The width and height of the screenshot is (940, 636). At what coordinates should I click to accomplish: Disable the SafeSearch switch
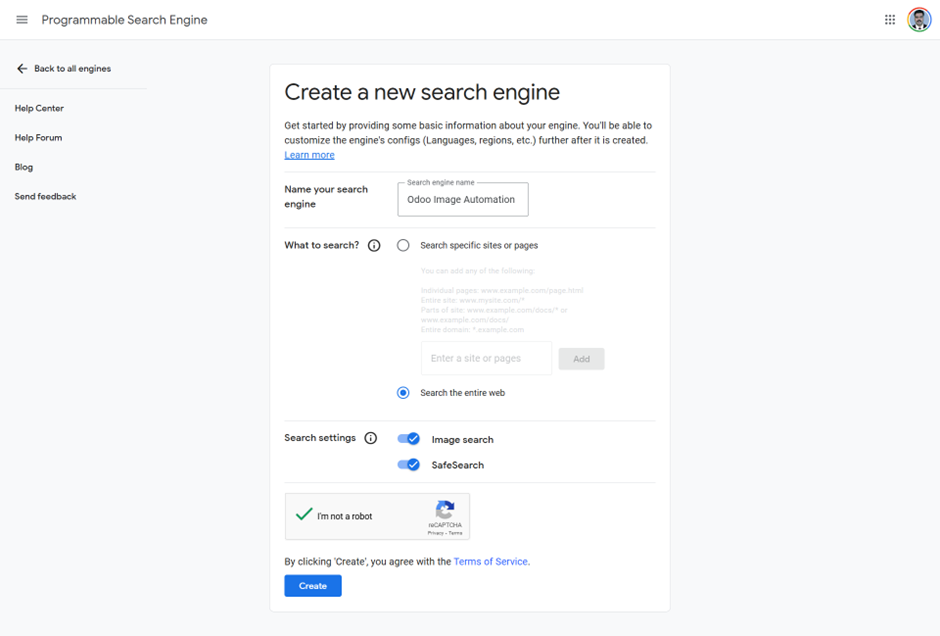tap(409, 465)
